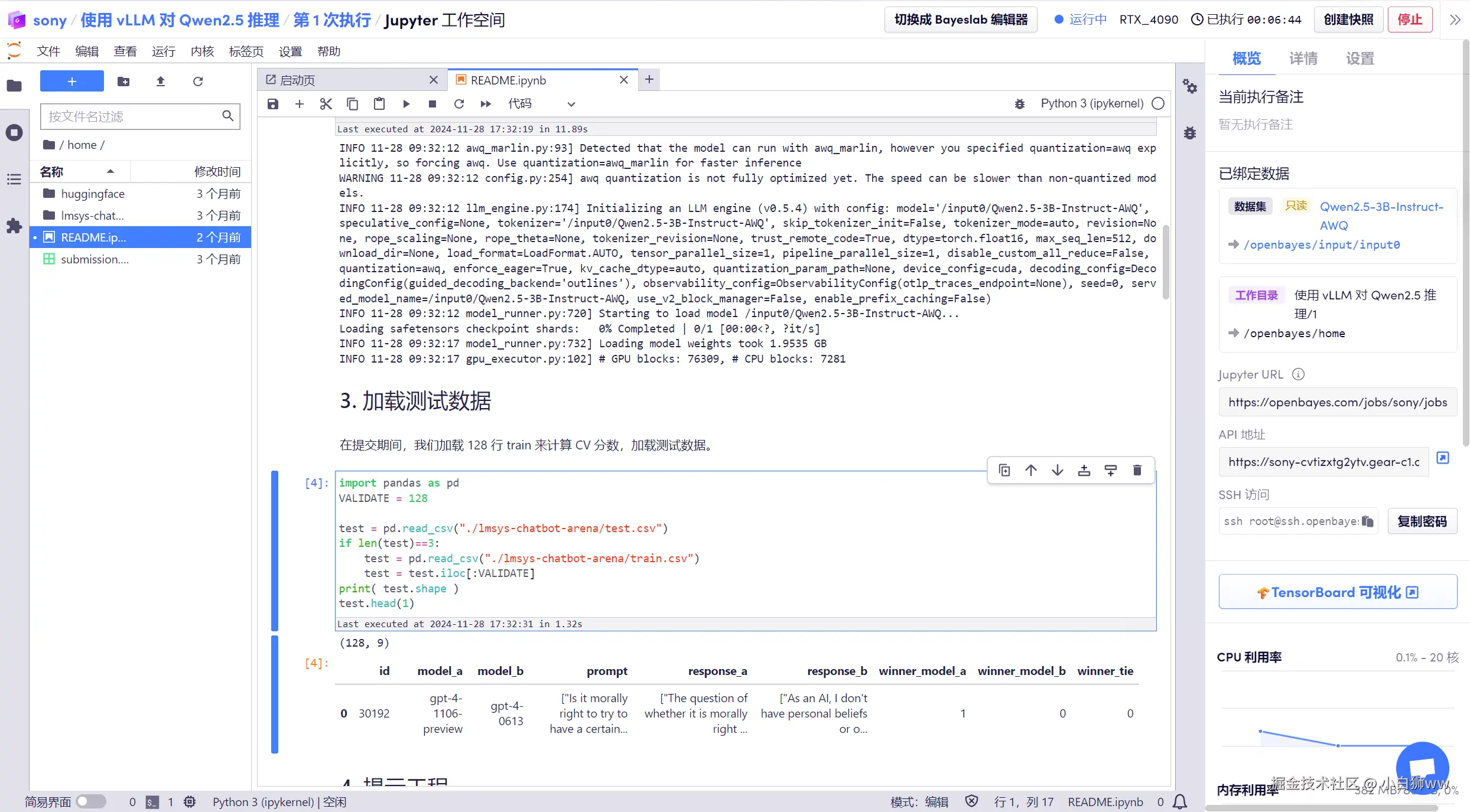Image resolution: width=1470 pixels, height=812 pixels.
Task: Move the cell up with the arrow icon
Action: coord(1031,470)
